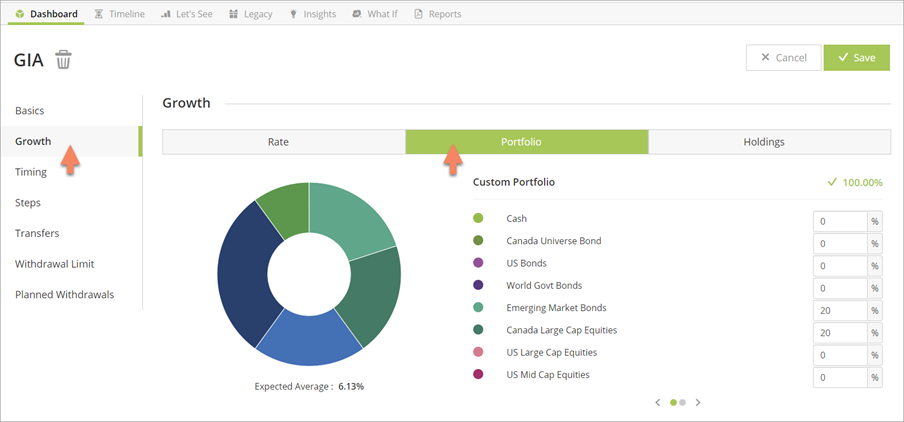Click the trash icon next to GIA
Image resolution: width=904 pixels, height=422 pixels.
tap(63, 60)
